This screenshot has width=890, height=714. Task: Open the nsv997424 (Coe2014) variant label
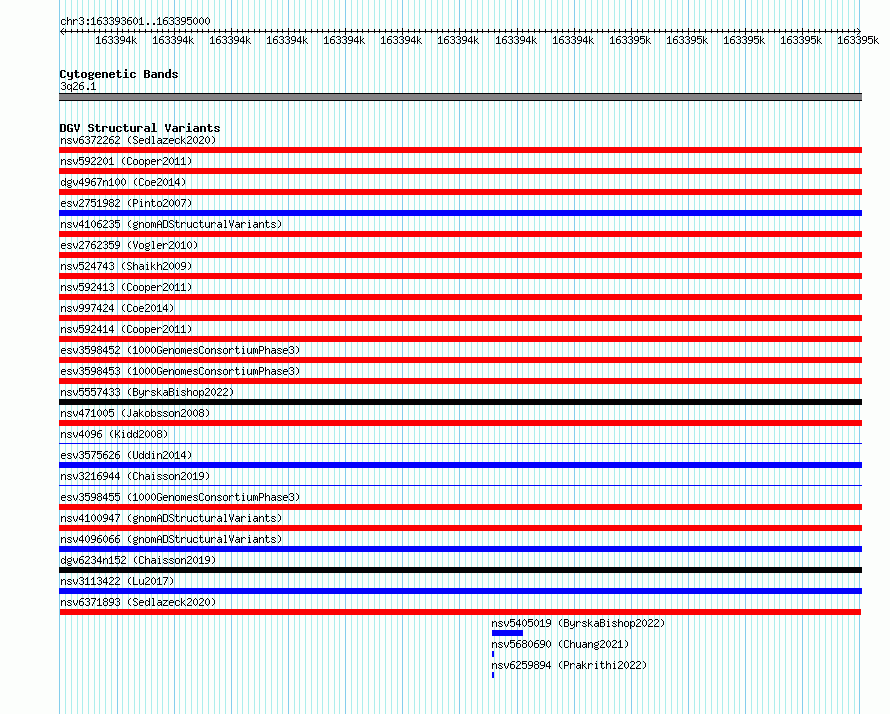click(x=117, y=308)
